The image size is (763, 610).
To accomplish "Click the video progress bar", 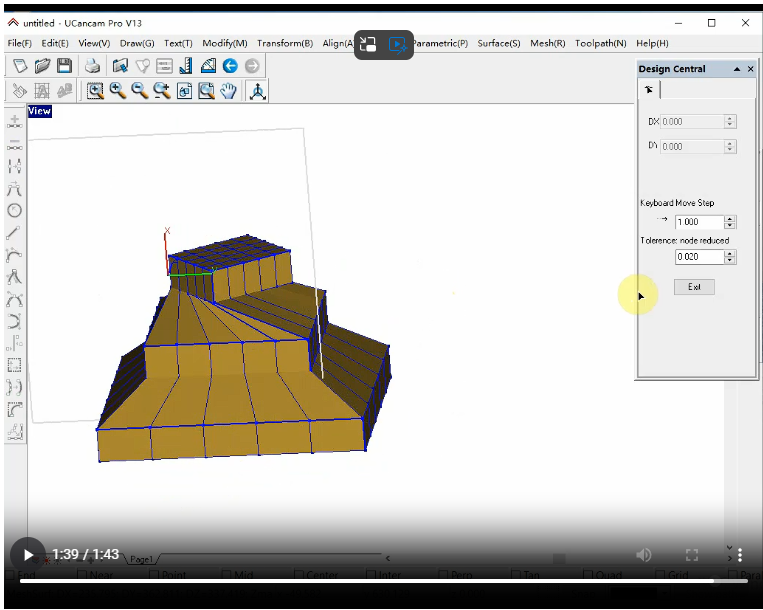I will [380, 580].
